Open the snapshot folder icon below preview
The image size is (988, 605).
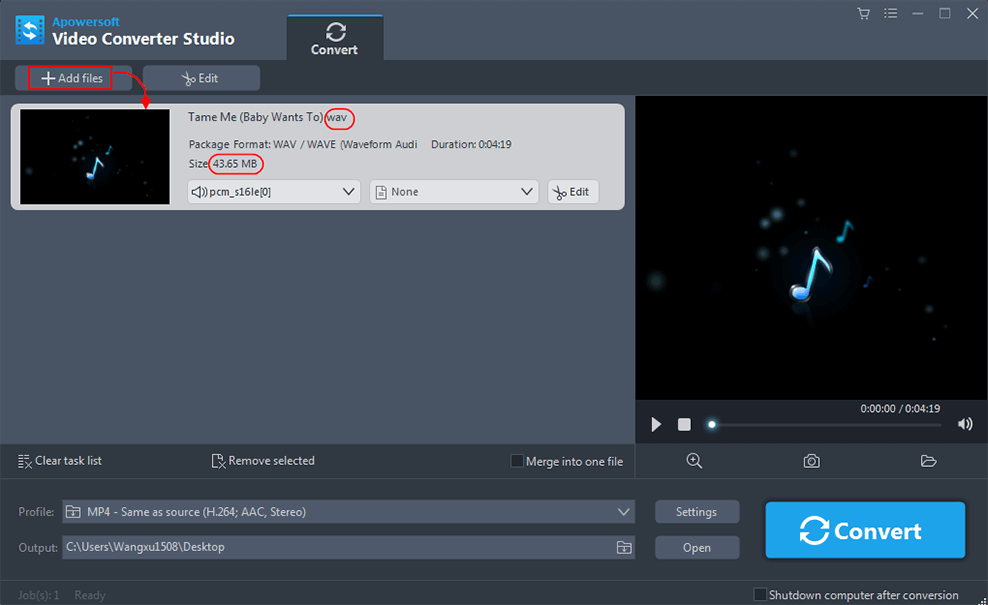point(928,461)
